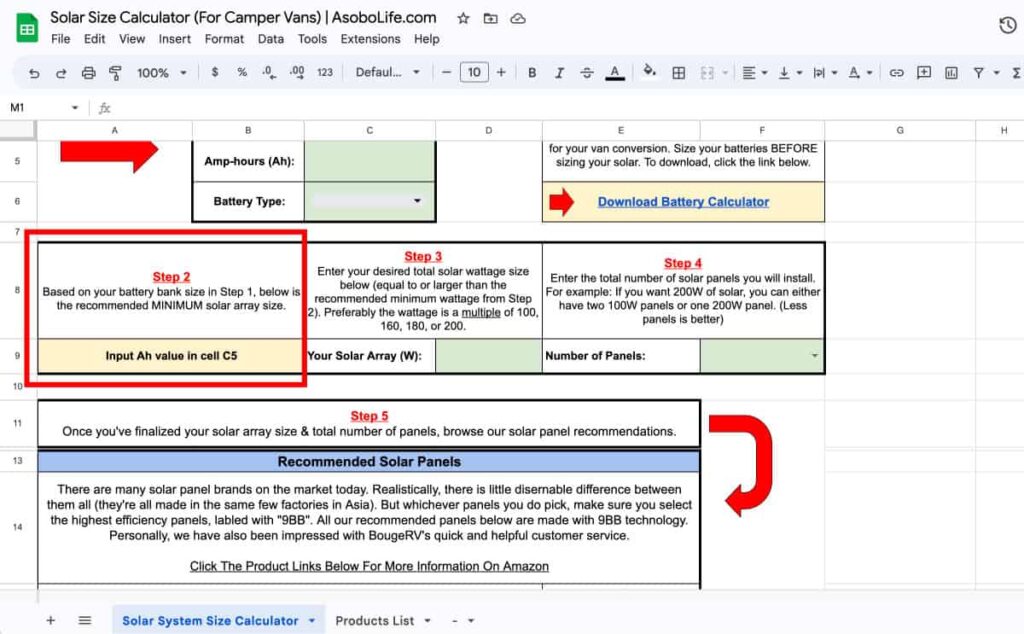Click the Amazon product links heading

(x=369, y=566)
